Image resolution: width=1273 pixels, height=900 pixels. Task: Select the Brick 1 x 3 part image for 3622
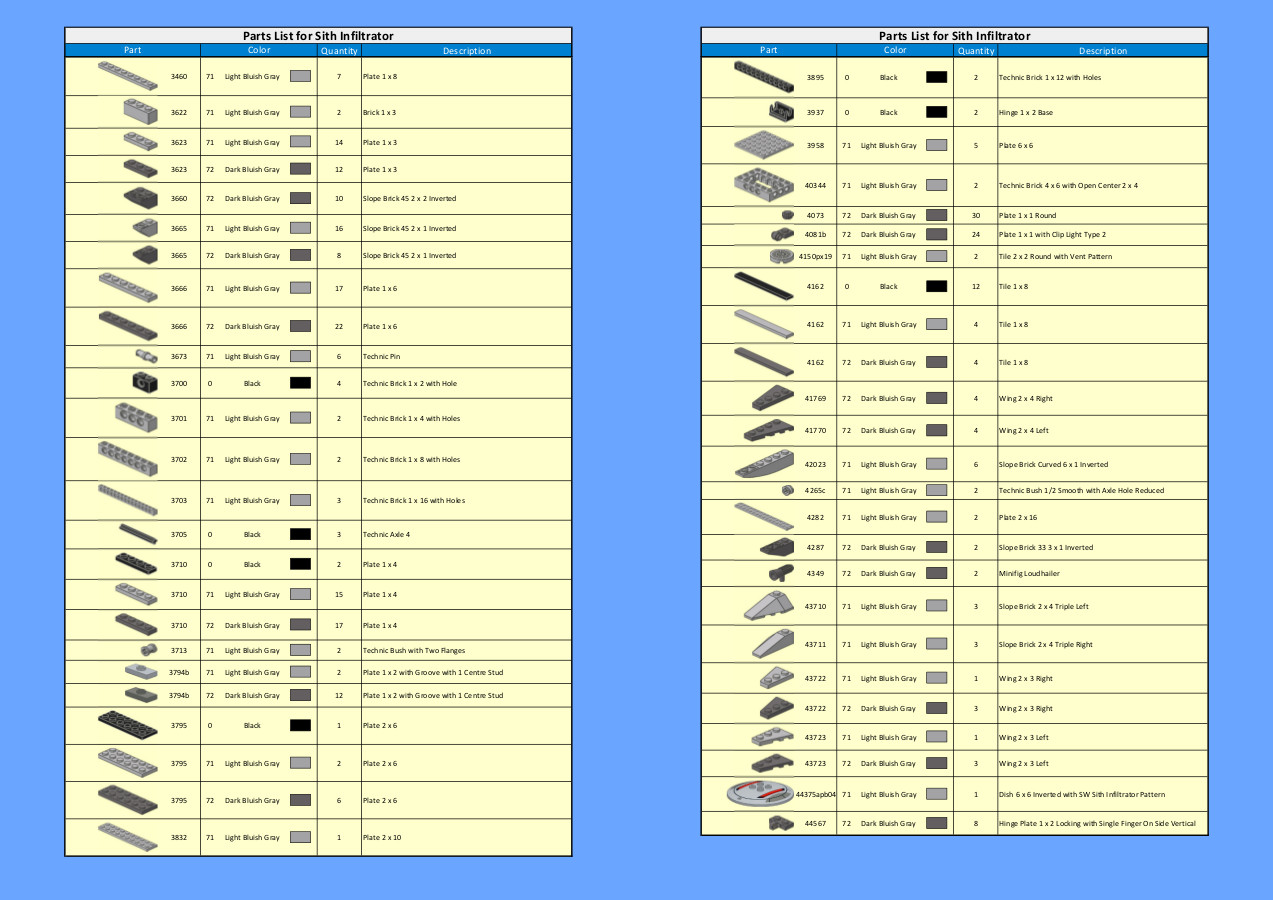[x=140, y=111]
